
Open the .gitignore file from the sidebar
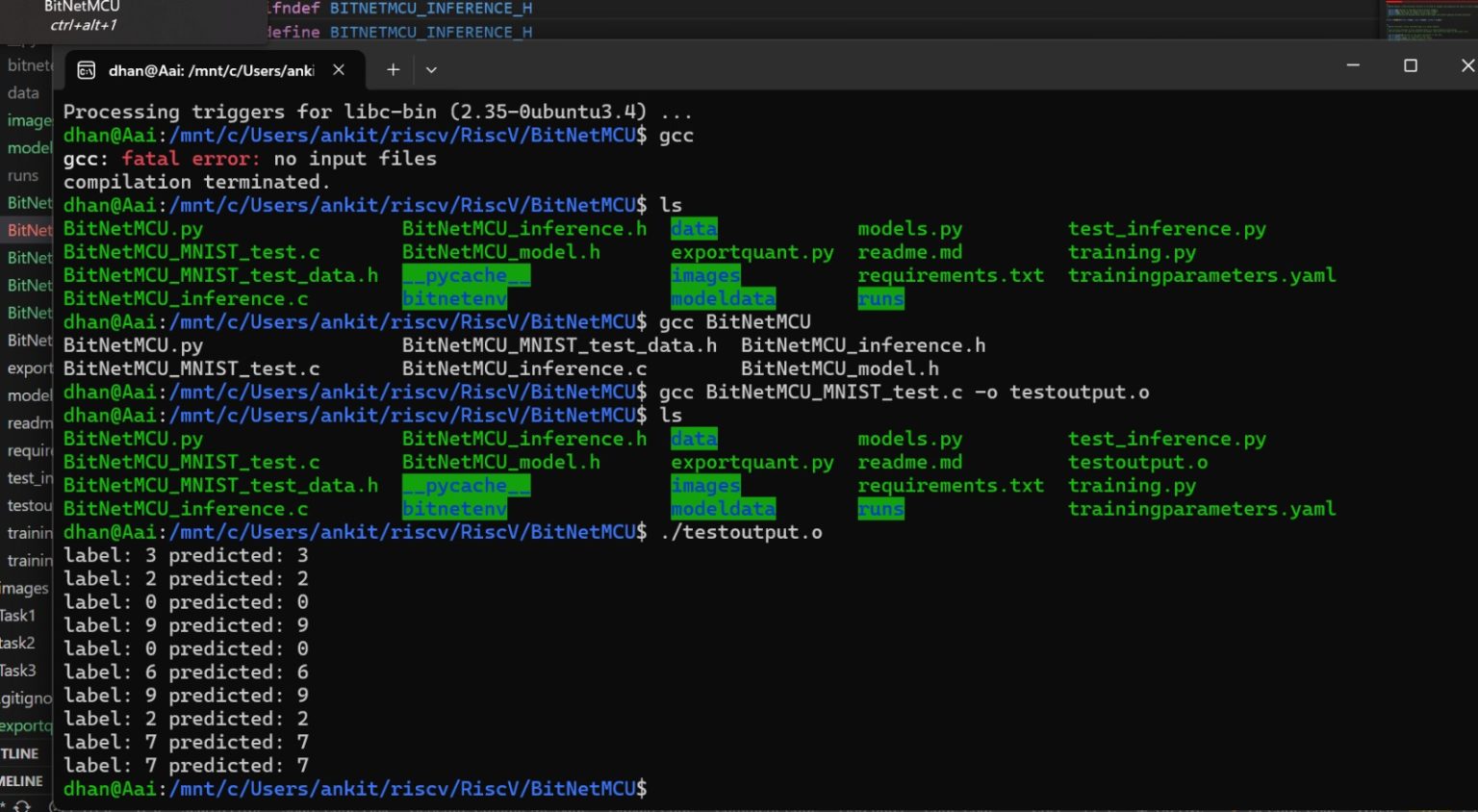tap(27, 698)
